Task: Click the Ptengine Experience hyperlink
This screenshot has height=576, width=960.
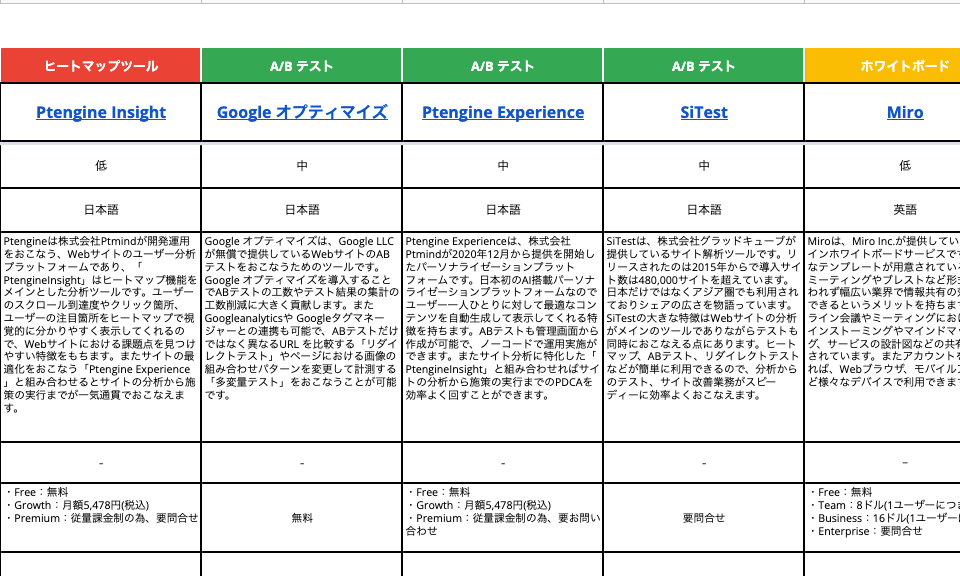Action: tap(503, 112)
